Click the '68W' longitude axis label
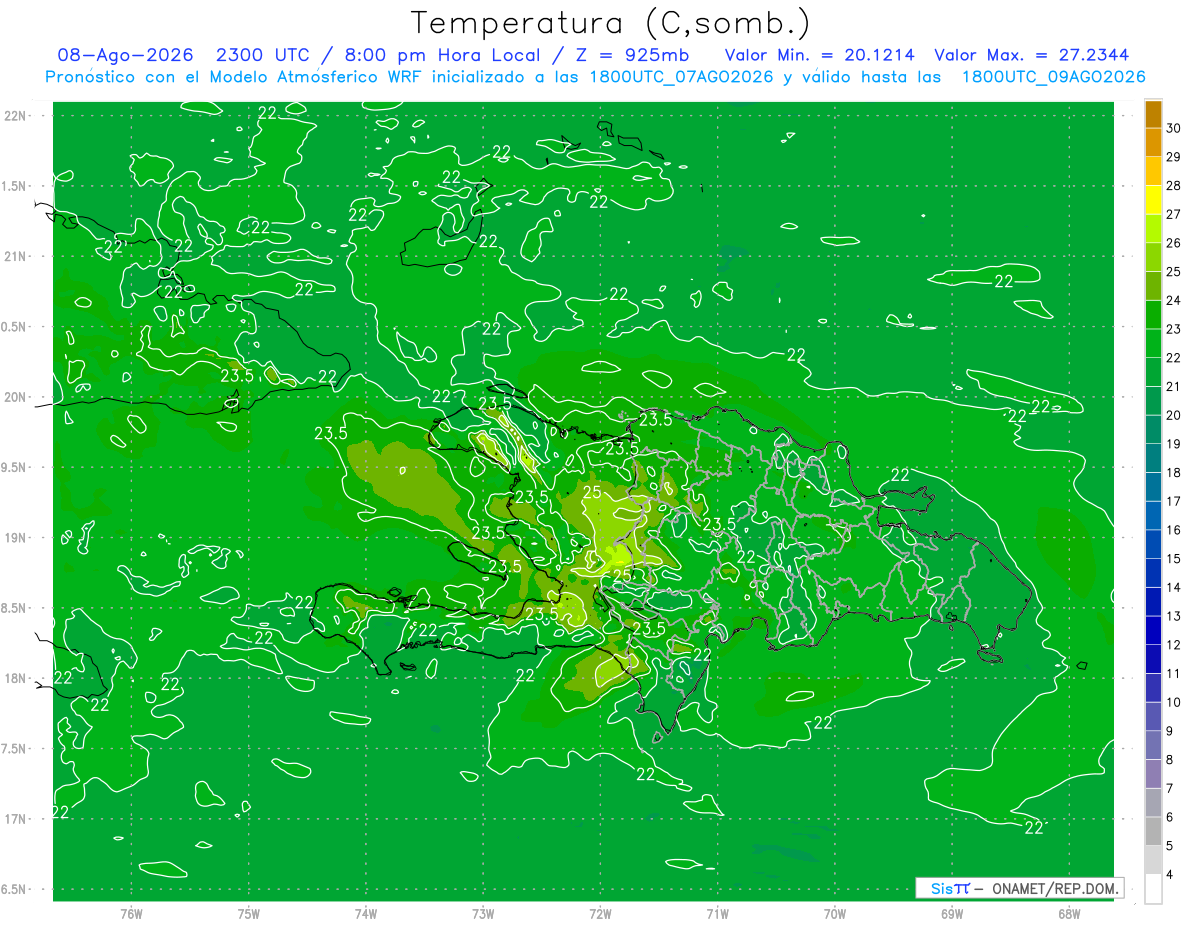The width and height of the screenshot is (1200, 927). tap(1069, 914)
